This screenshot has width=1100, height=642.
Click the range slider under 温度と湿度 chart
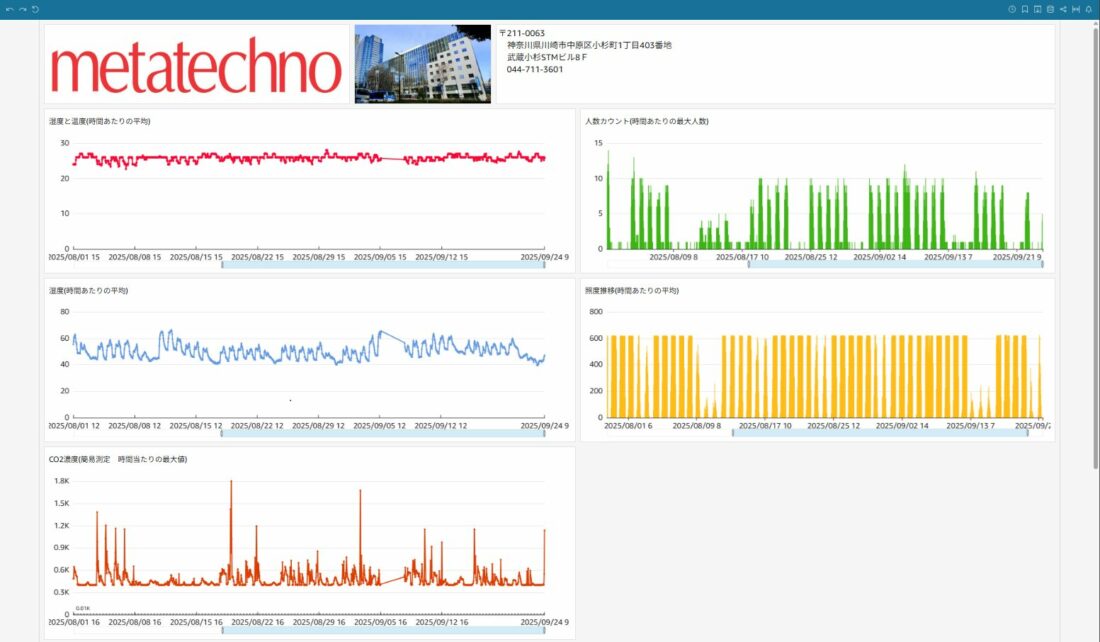382,265
